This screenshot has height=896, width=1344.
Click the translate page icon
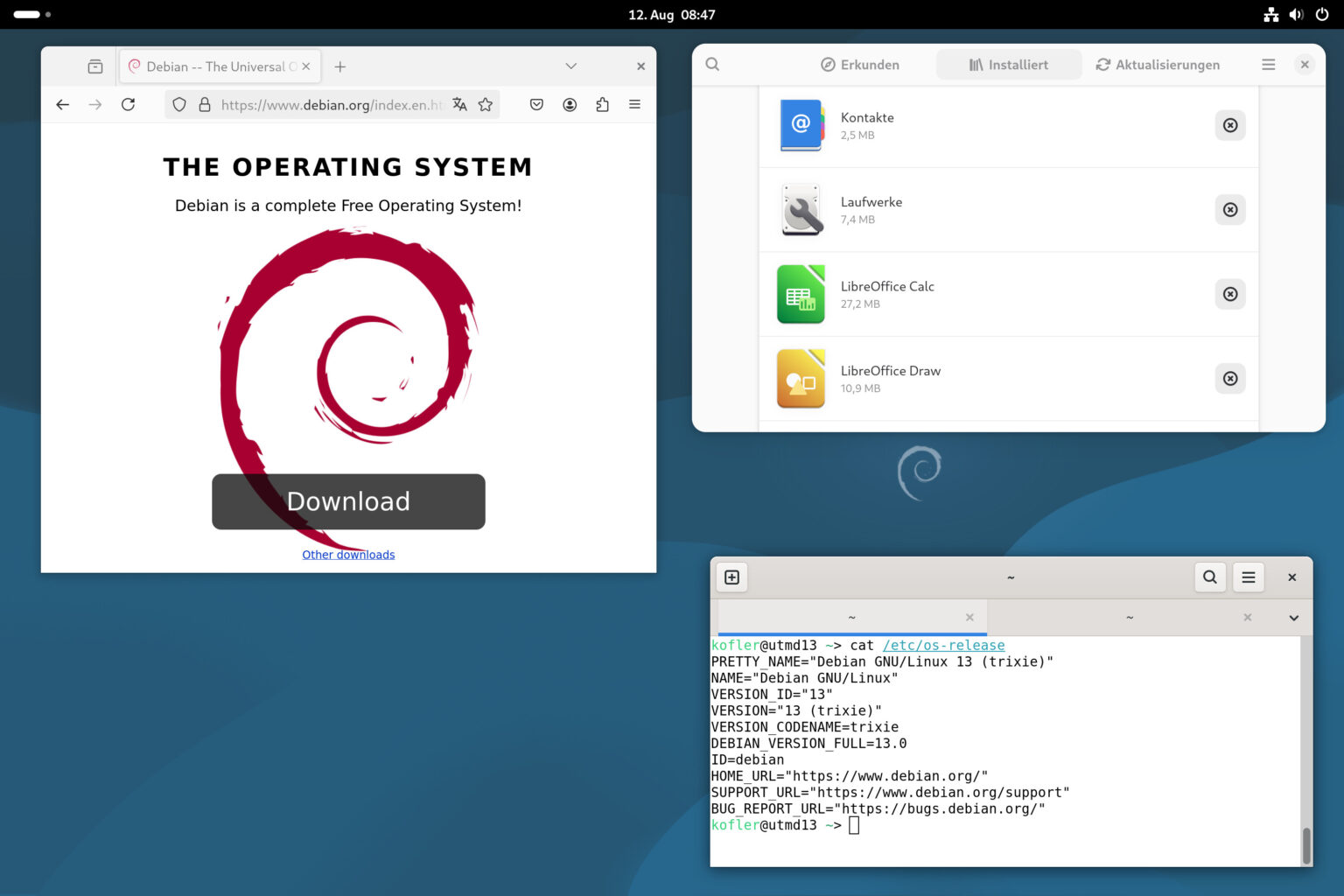pyautogui.click(x=459, y=104)
